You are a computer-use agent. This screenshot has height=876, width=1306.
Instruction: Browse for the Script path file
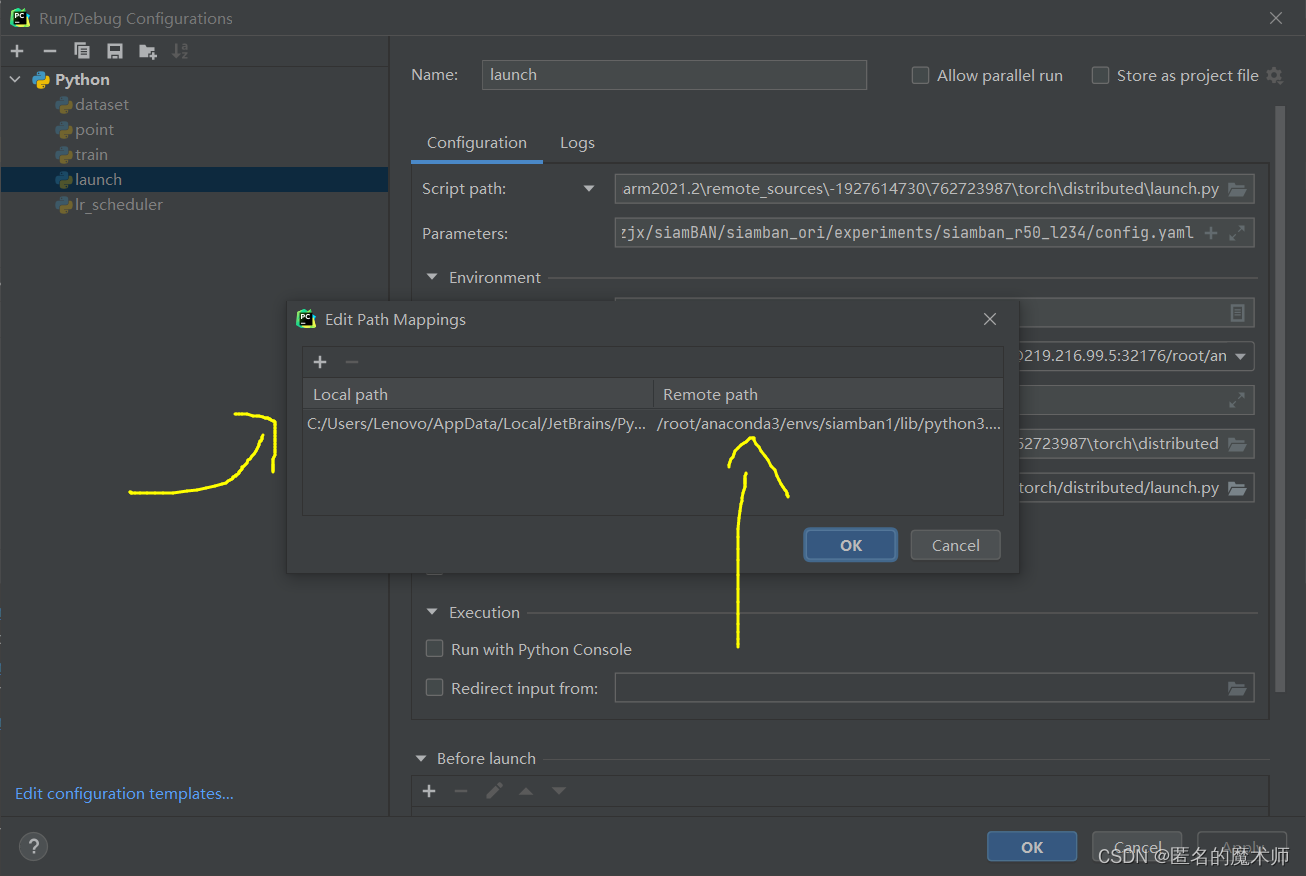(1237, 188)
